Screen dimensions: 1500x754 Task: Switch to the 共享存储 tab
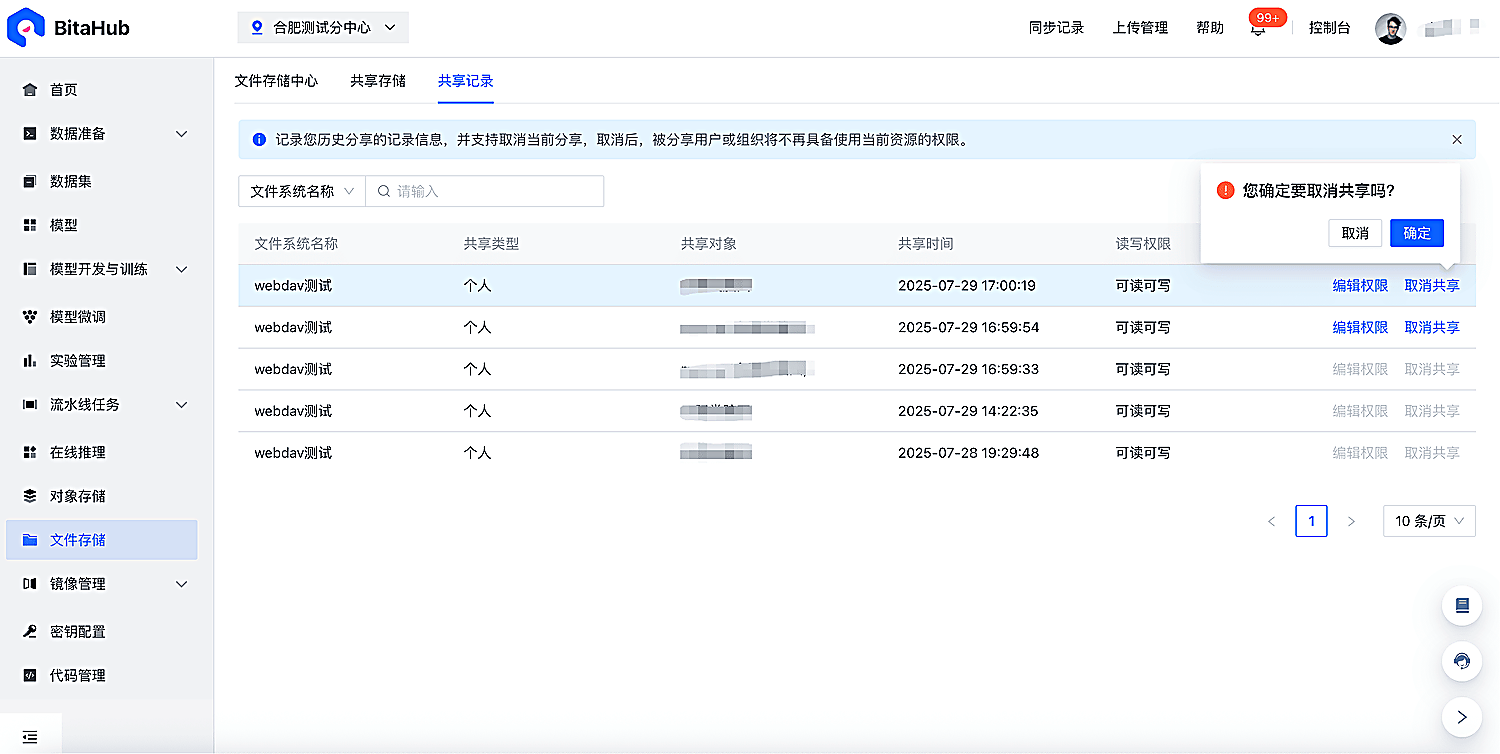378,81
